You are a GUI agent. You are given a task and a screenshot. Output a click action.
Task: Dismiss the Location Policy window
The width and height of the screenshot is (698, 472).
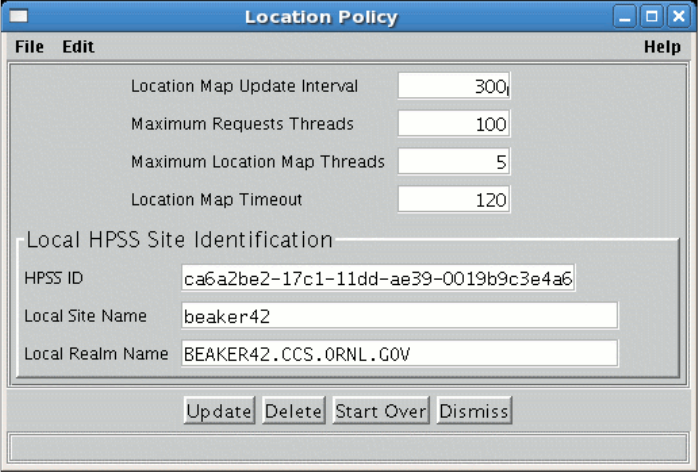coord(474,411)
